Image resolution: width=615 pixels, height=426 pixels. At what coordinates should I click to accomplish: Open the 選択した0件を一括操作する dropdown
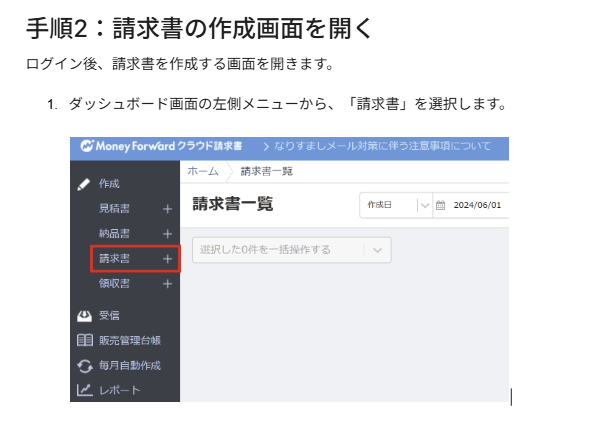point(291,250)
